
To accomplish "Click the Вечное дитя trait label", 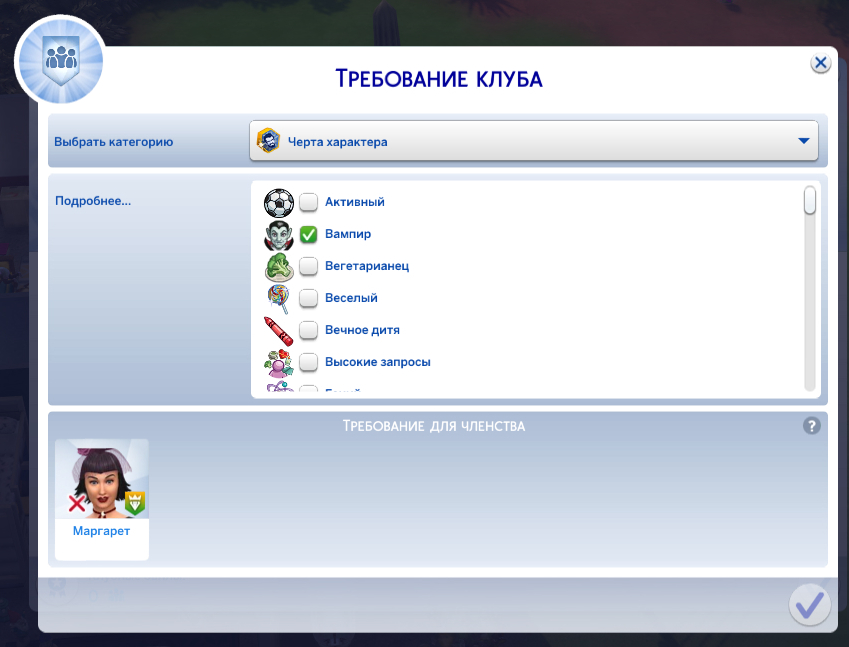I will point(362,330).
